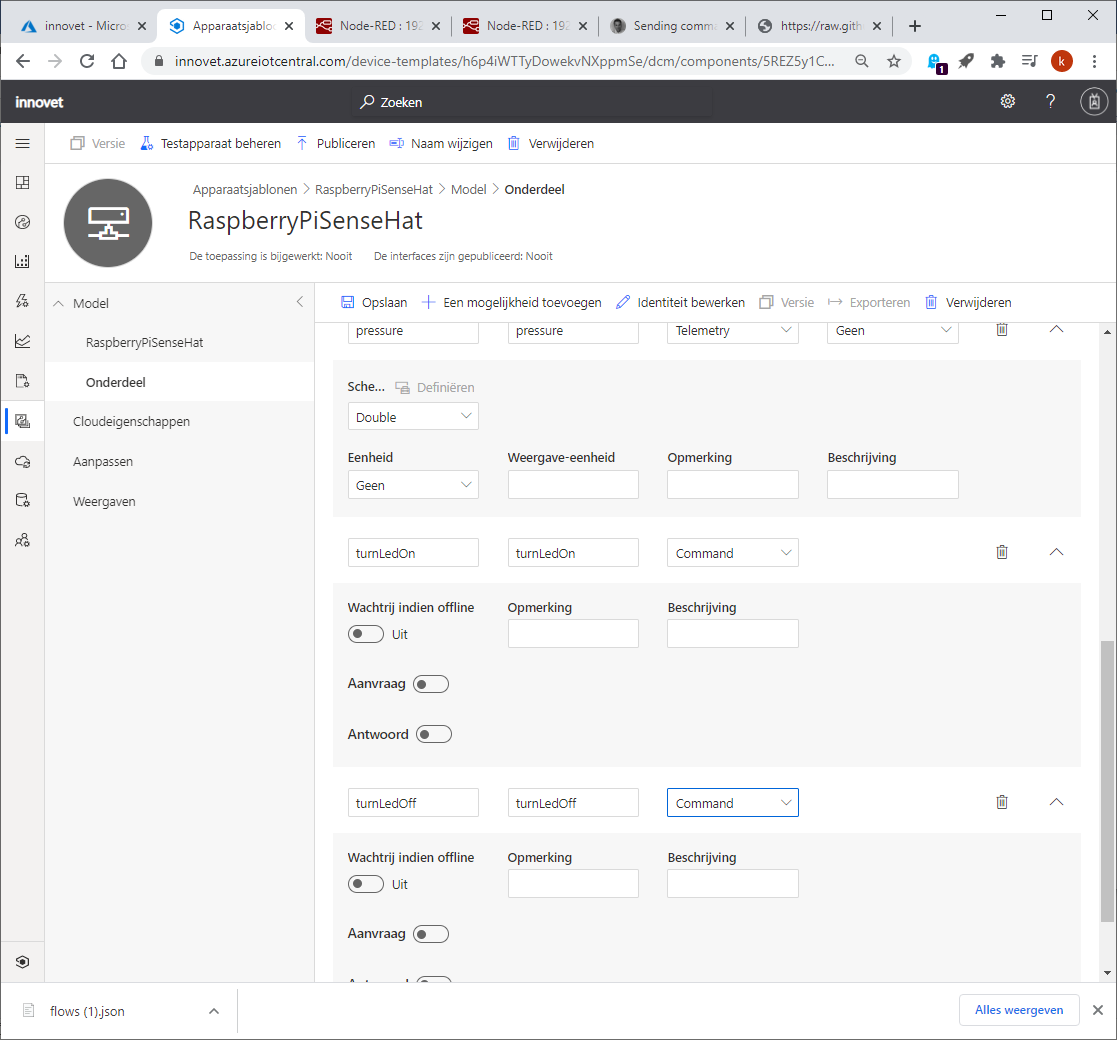Click the Weergave-eenheid input field
This screenshot has height=1040, width=1117.
point(573,485)
